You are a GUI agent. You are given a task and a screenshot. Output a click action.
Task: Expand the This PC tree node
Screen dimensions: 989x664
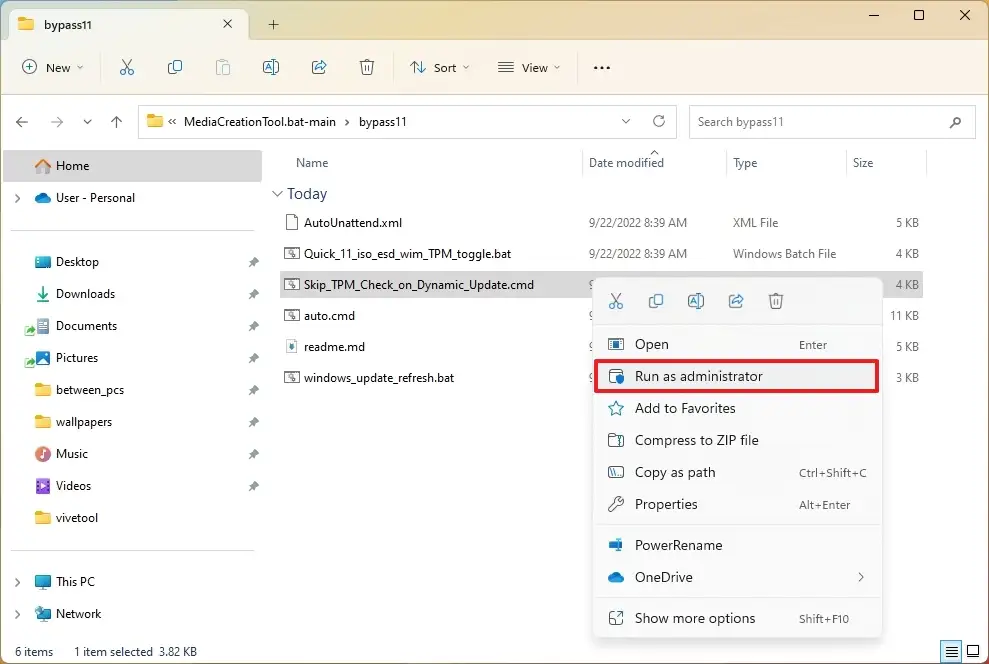click(x=17, y=582)
